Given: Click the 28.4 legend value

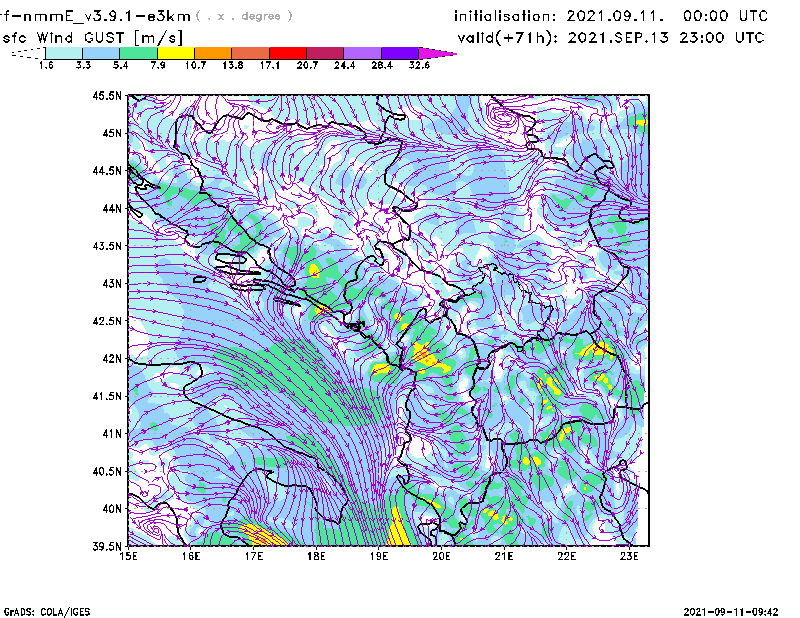Looking at the screenshot, I should (382, 65).
